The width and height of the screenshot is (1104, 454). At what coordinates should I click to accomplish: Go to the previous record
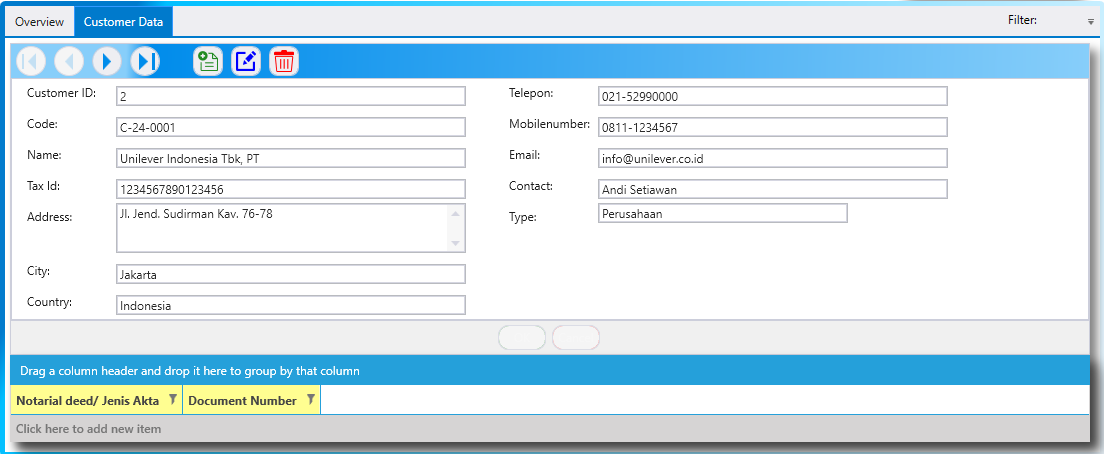click(69, 61)
